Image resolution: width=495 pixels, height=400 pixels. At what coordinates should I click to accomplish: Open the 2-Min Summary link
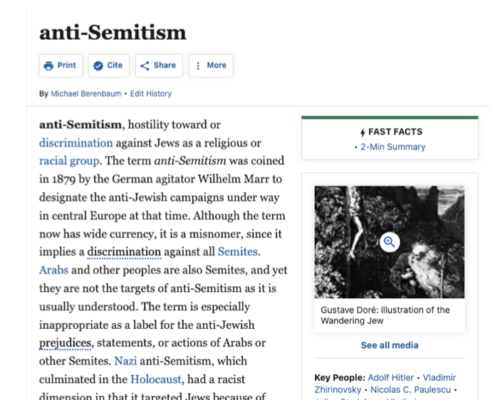(x=393, y=147)
